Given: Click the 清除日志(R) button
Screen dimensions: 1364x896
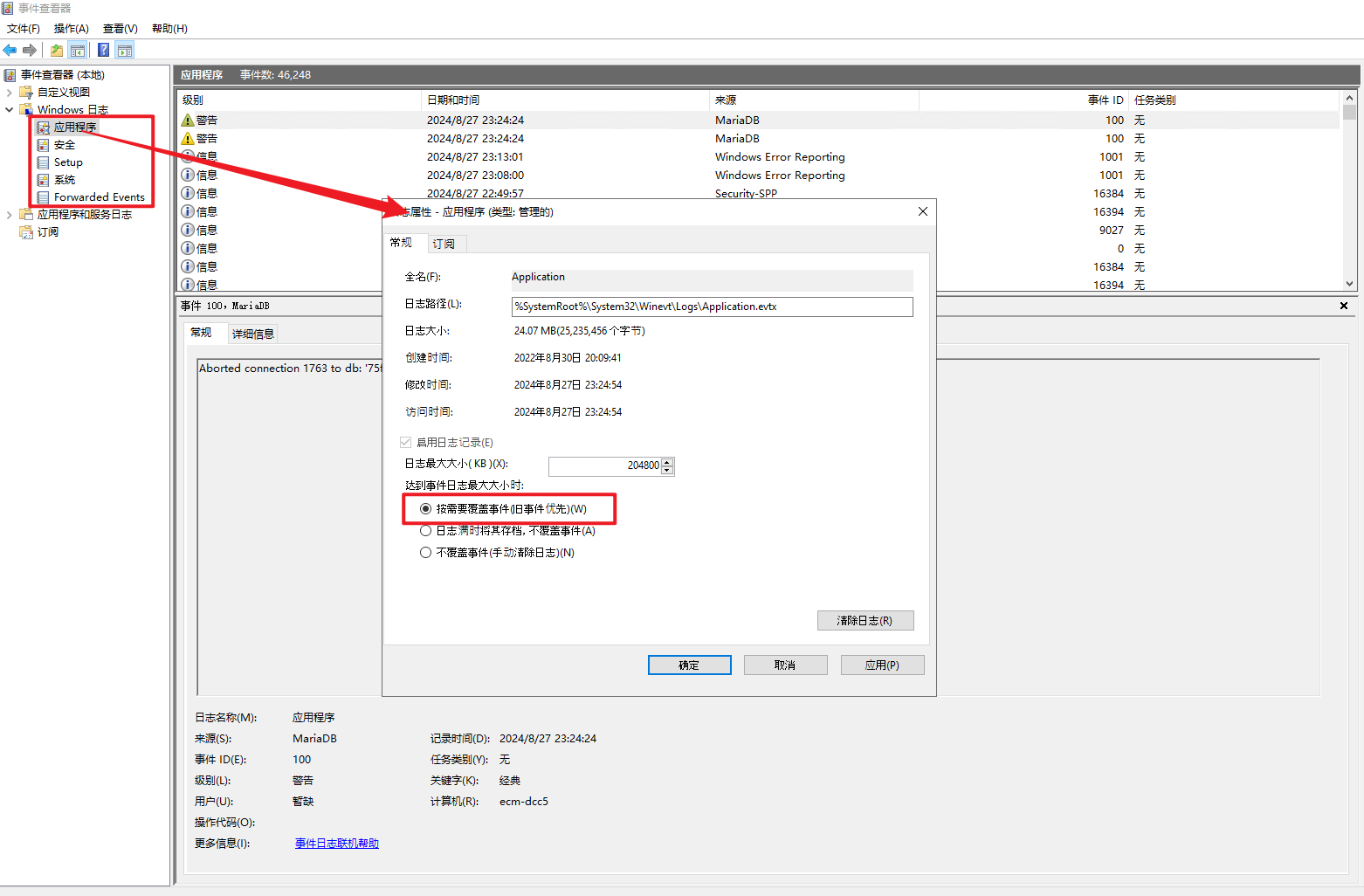Looking at the screenshot, I should [x=865, y=620].
